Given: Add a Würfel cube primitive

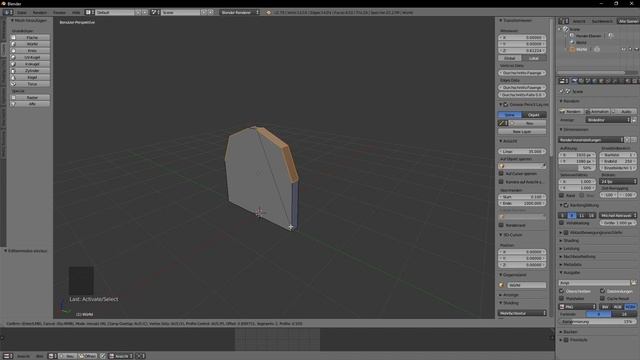Looking at the screenshot, I should (30, 44).
